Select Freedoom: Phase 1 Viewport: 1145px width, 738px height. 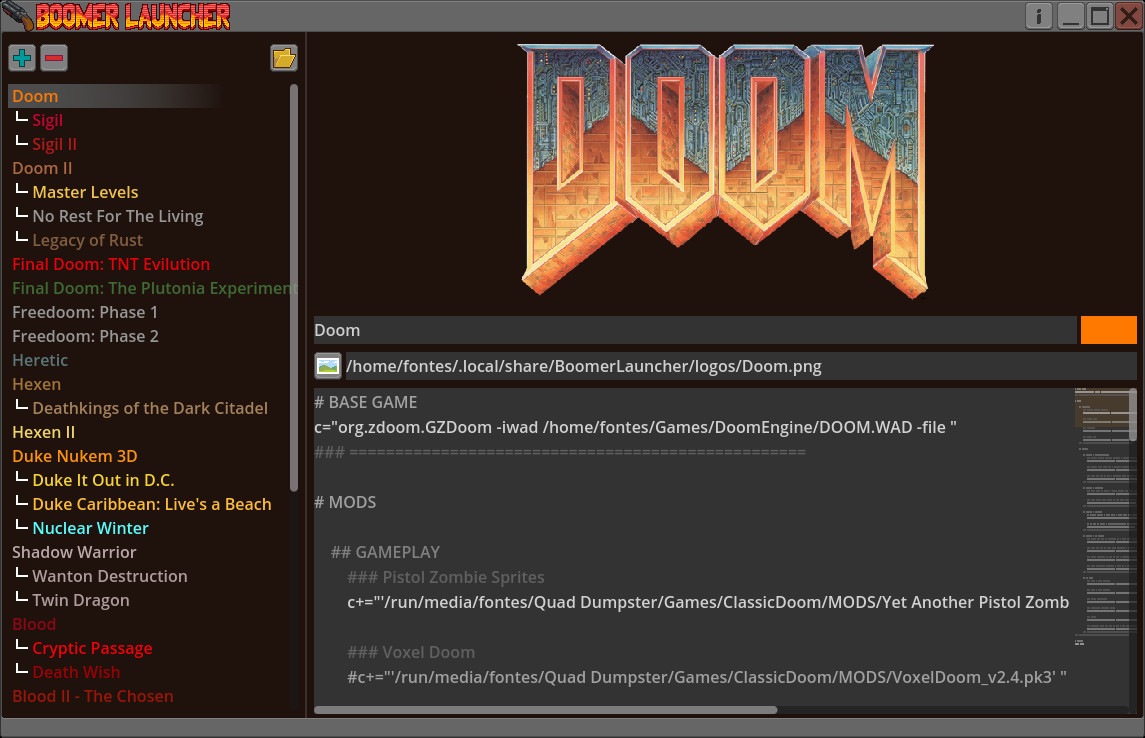coord(85,311)
